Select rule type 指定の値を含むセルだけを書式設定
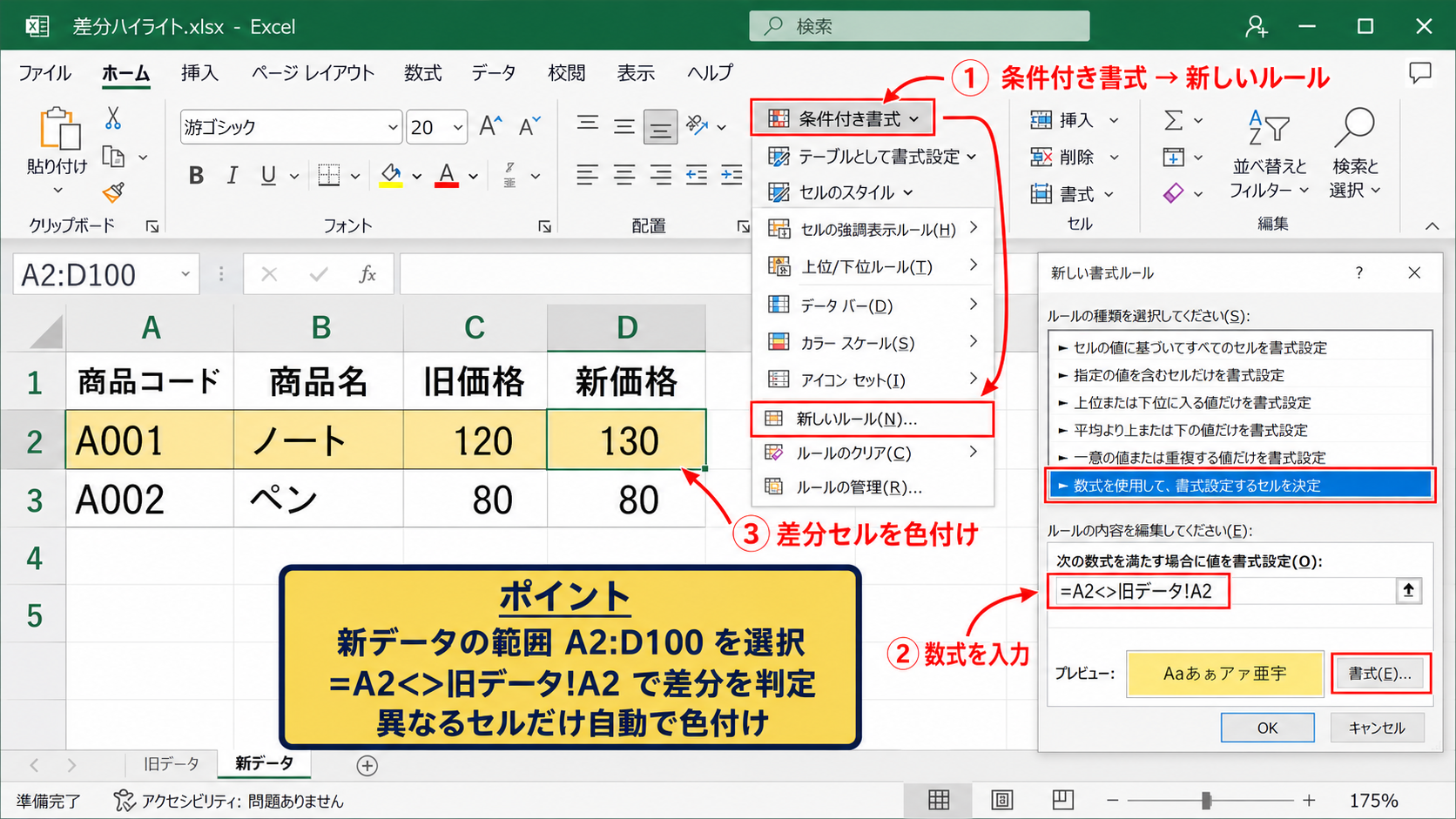The image size is (1456, 819). tap(1240, 375)
